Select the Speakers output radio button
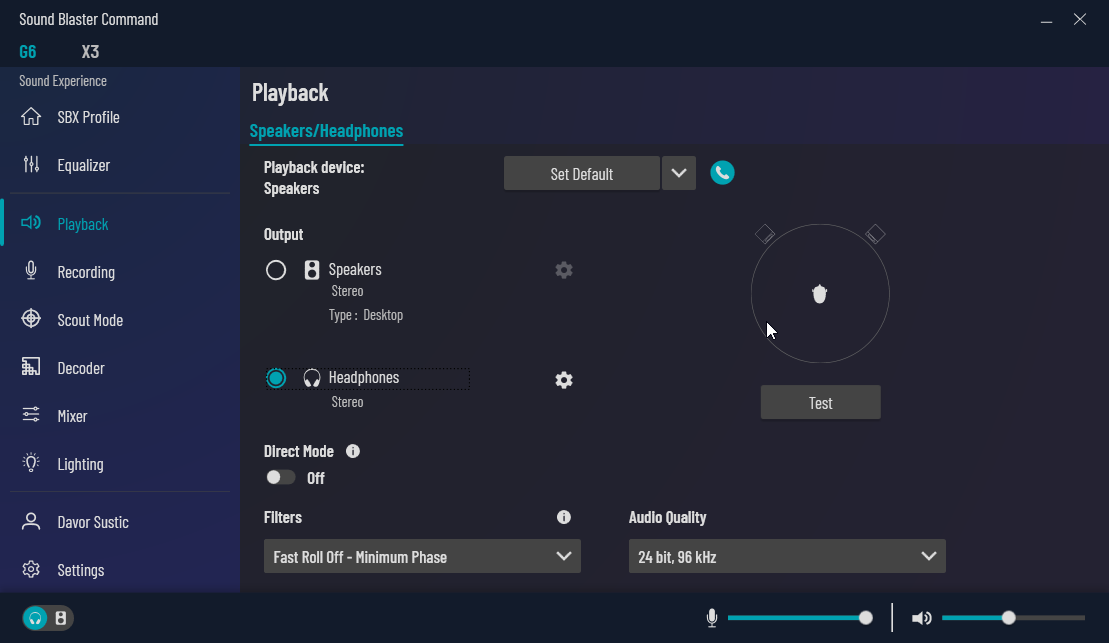 pyautogui.click(x=276, y=270)
